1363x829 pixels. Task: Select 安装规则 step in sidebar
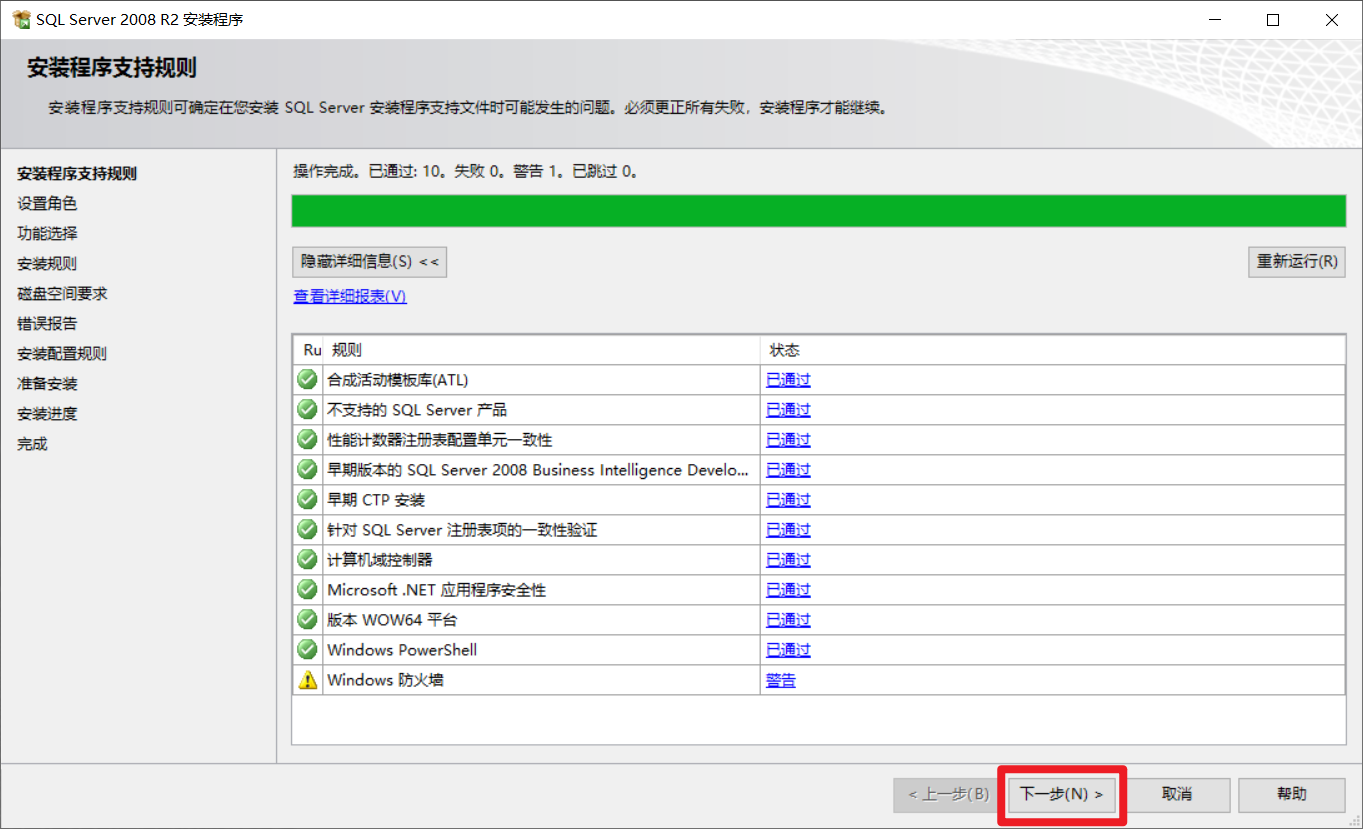point(47,264)
